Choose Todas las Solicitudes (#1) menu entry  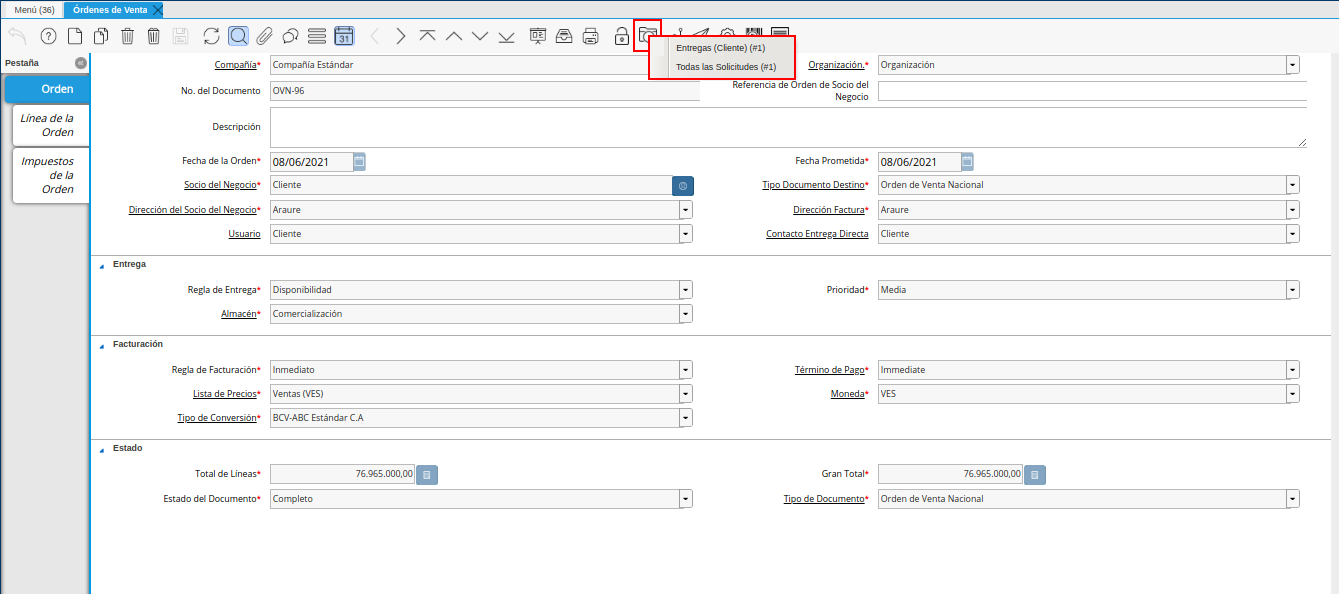pyautogui.click(x=725, y=67)
